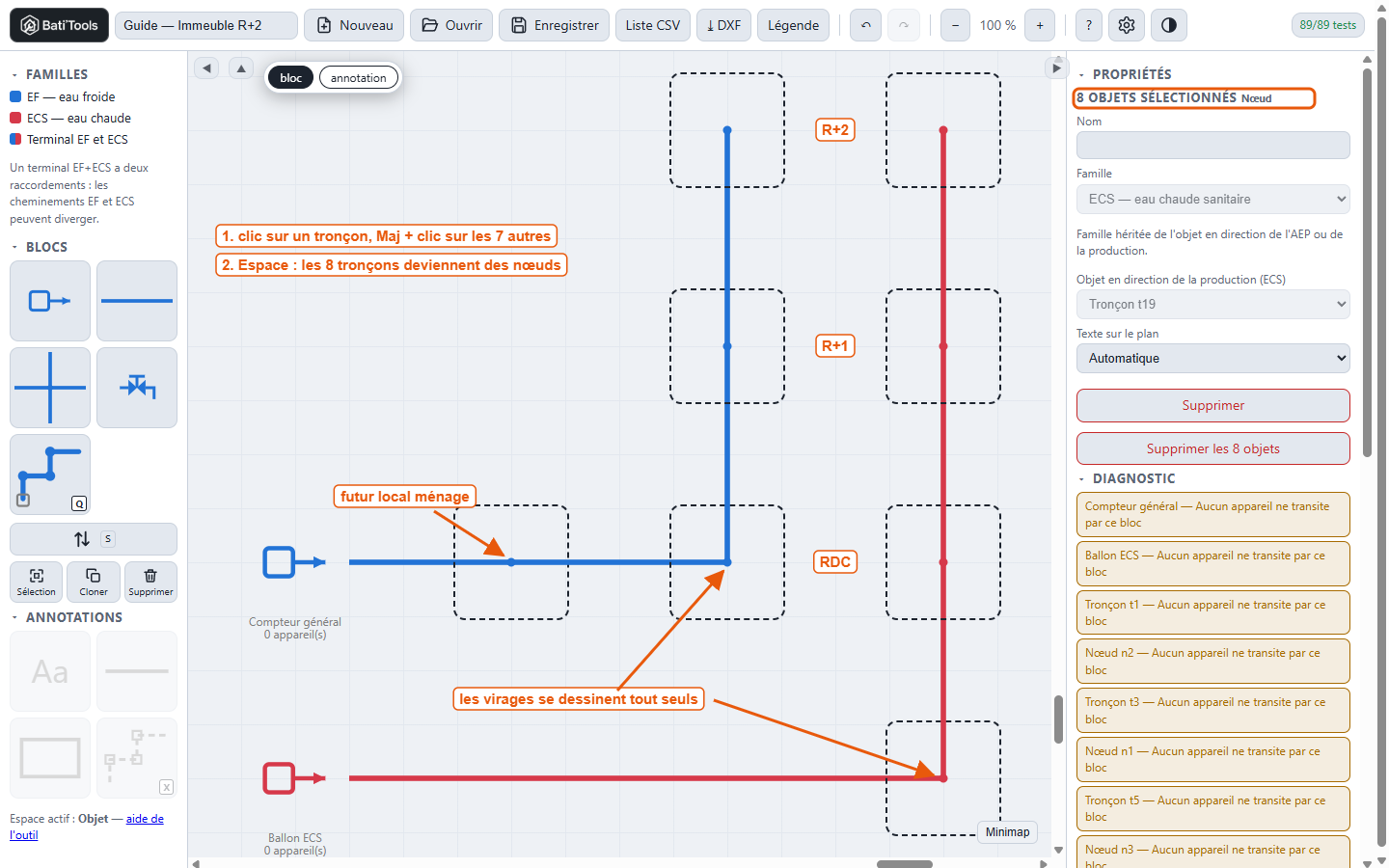Image resolution: width=1389 pixels, height=868 pixels.
Task: Export the Liste CSV
Action: (653, 25)
